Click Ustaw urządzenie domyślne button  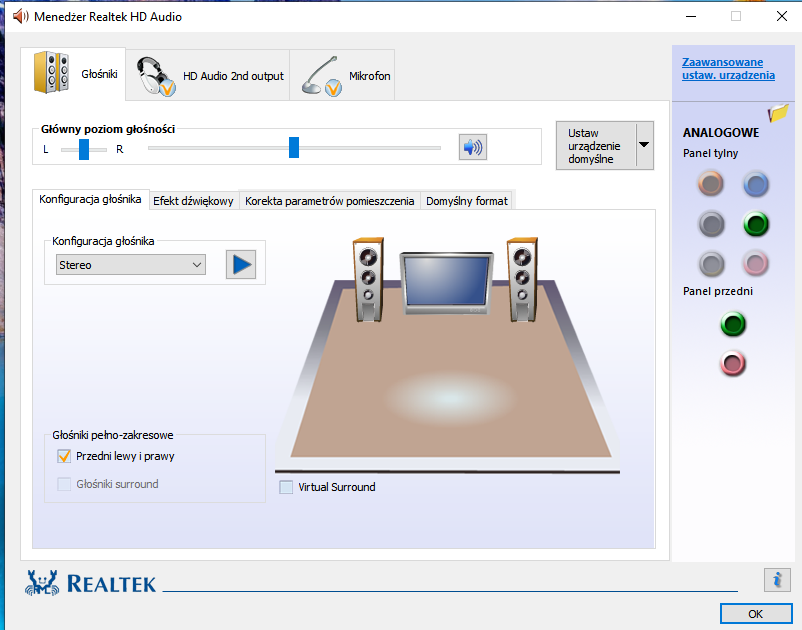pyautogui.click(x=596, y=146)
